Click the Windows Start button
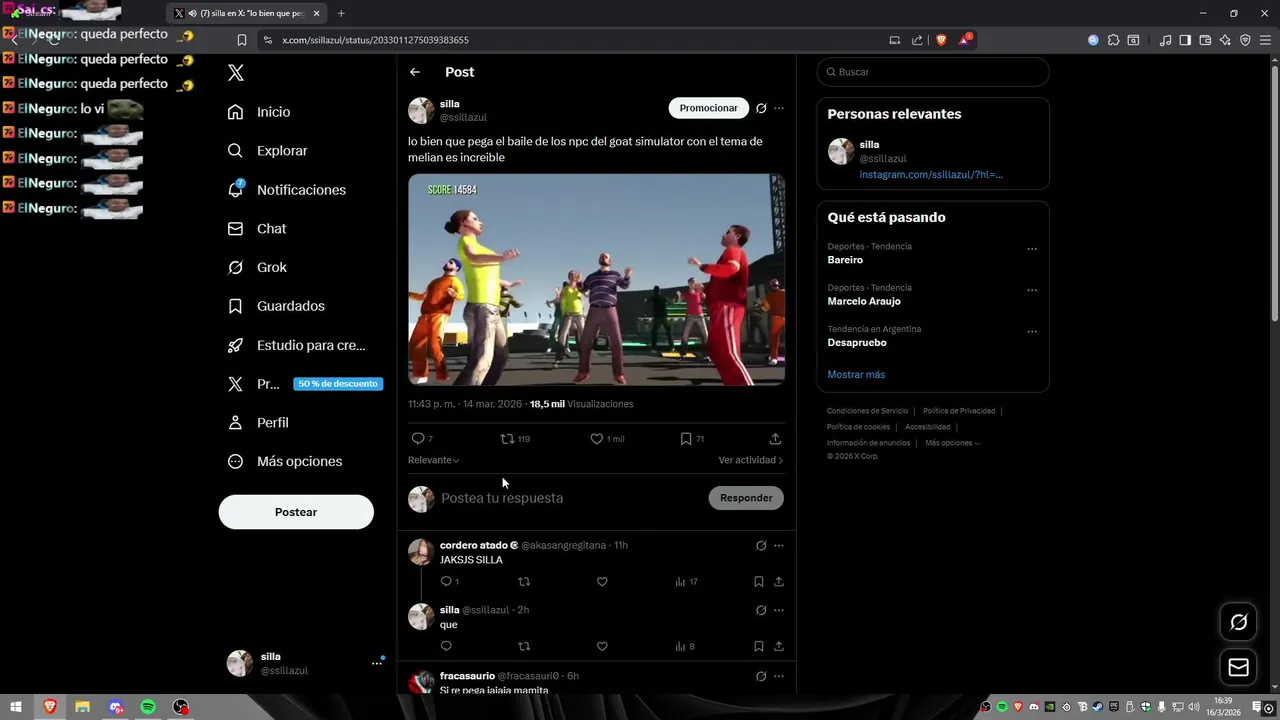Viewport: 1280px width, 720px height. pos(16,707)
